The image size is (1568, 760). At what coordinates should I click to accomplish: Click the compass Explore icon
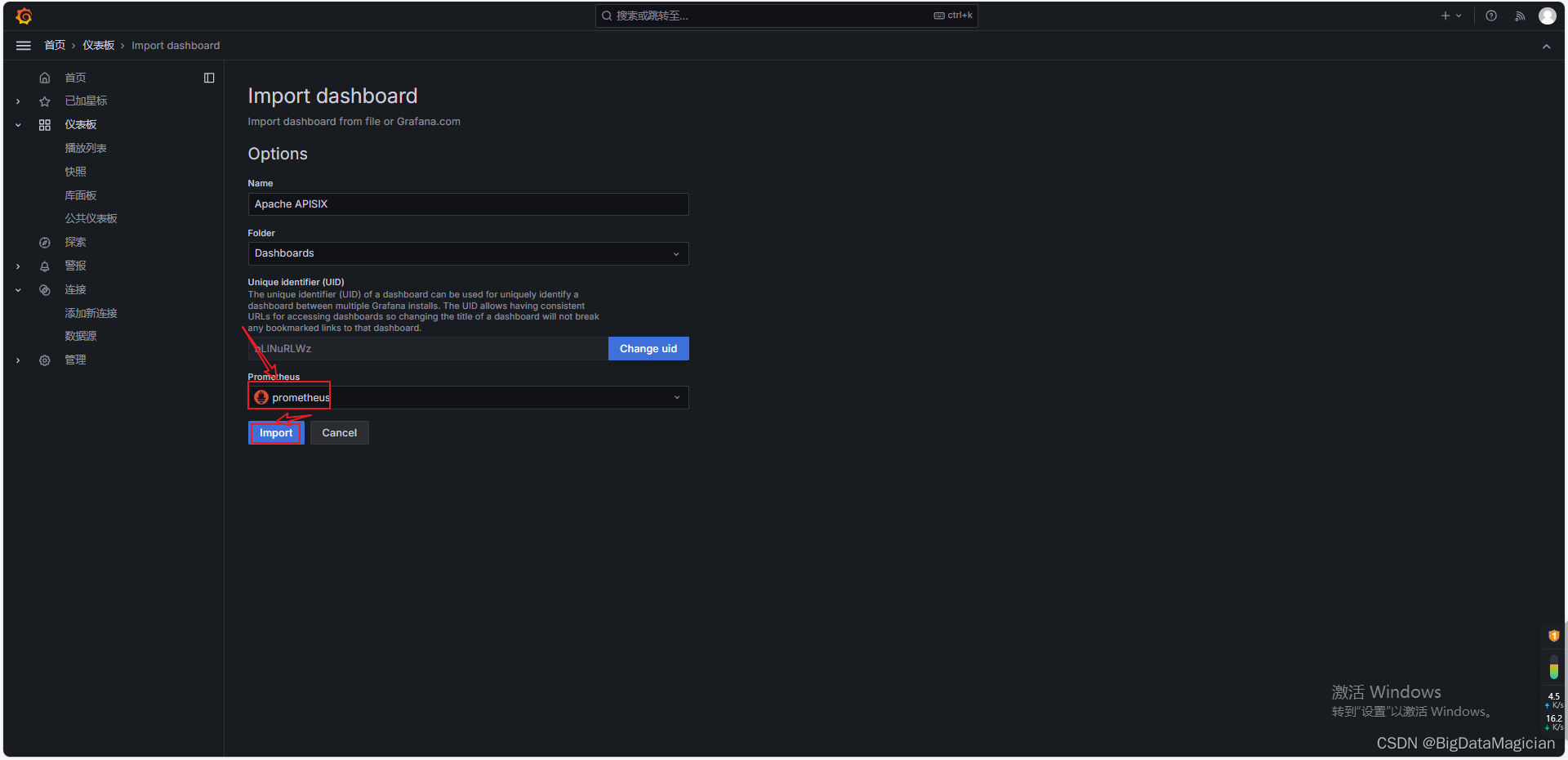click(x=45, y=243)
